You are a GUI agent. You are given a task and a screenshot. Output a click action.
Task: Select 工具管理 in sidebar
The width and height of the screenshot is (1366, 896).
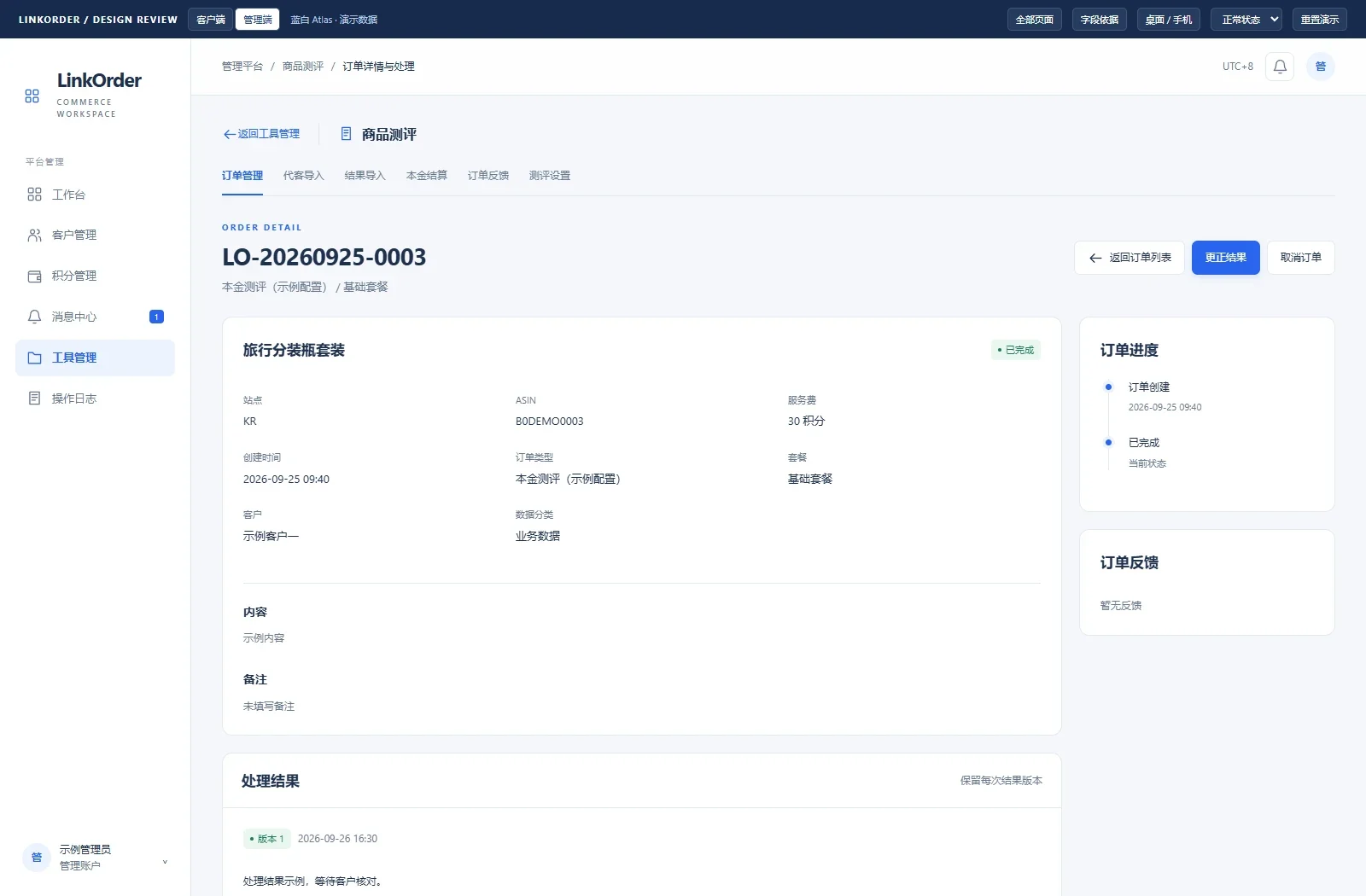click(95, 358)
